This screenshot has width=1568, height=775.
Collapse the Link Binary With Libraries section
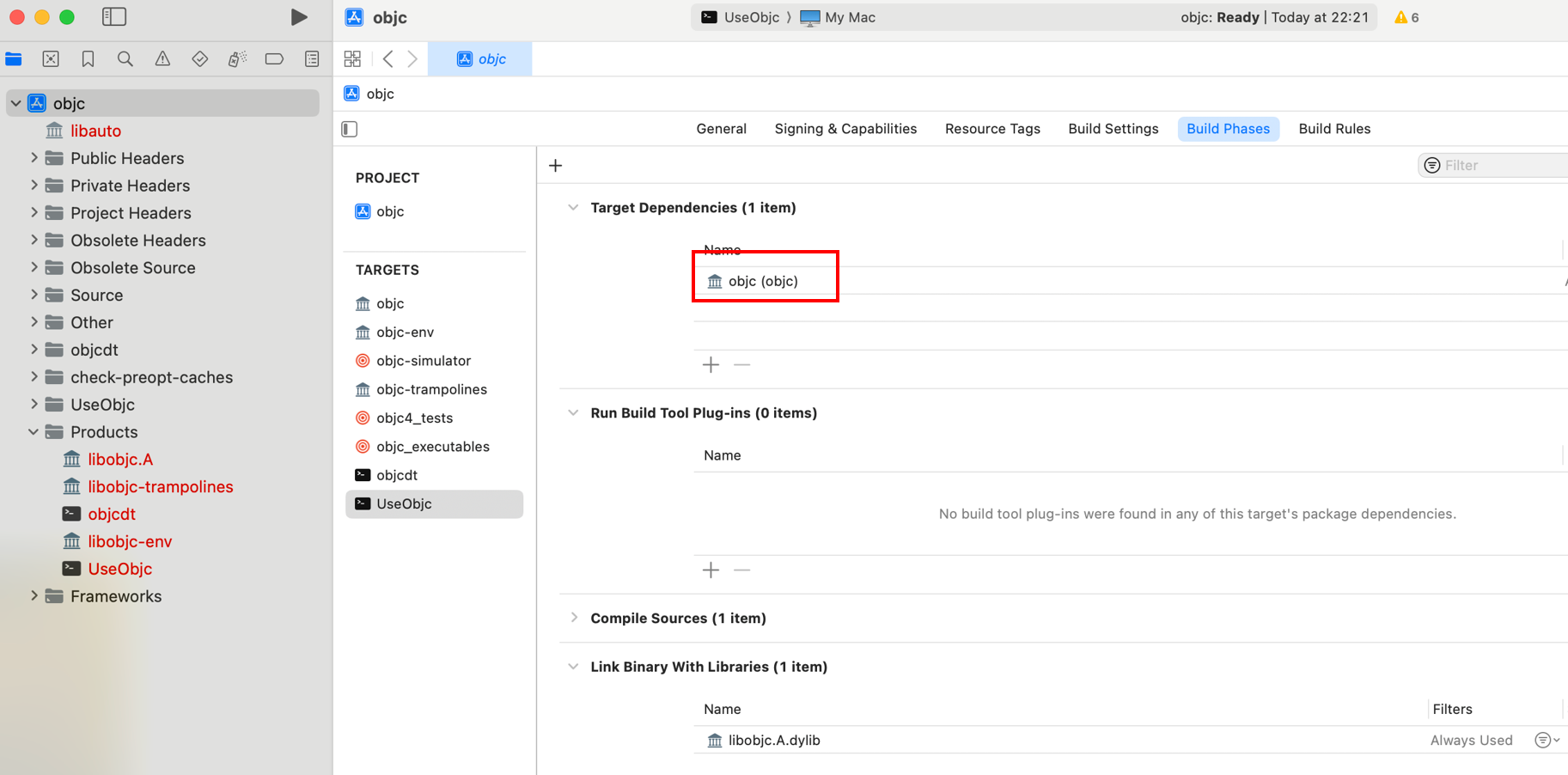pyautogui.click(x=573, y=667)
